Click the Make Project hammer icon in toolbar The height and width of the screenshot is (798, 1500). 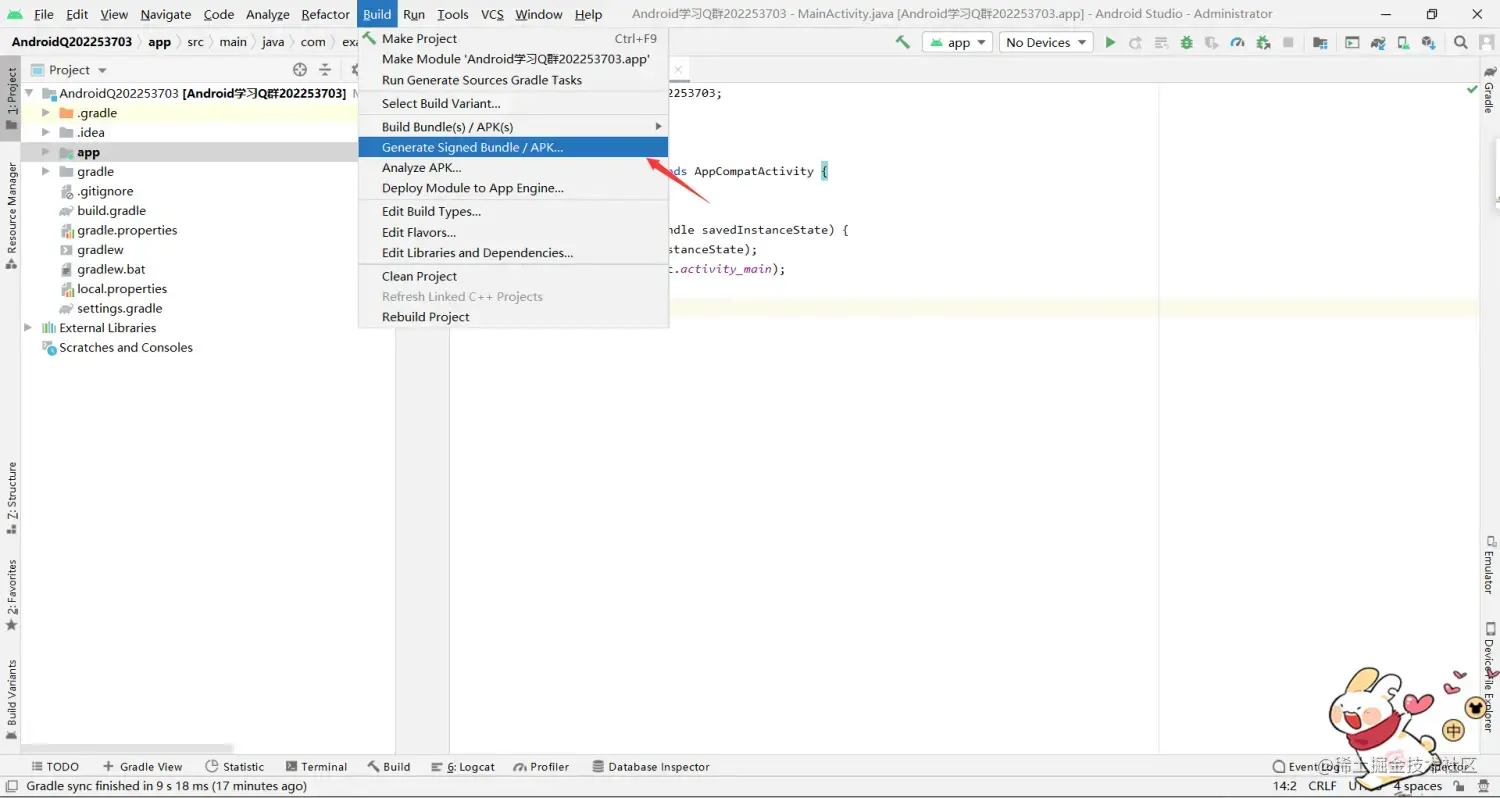pyautogui.click(x=903, y=42)
